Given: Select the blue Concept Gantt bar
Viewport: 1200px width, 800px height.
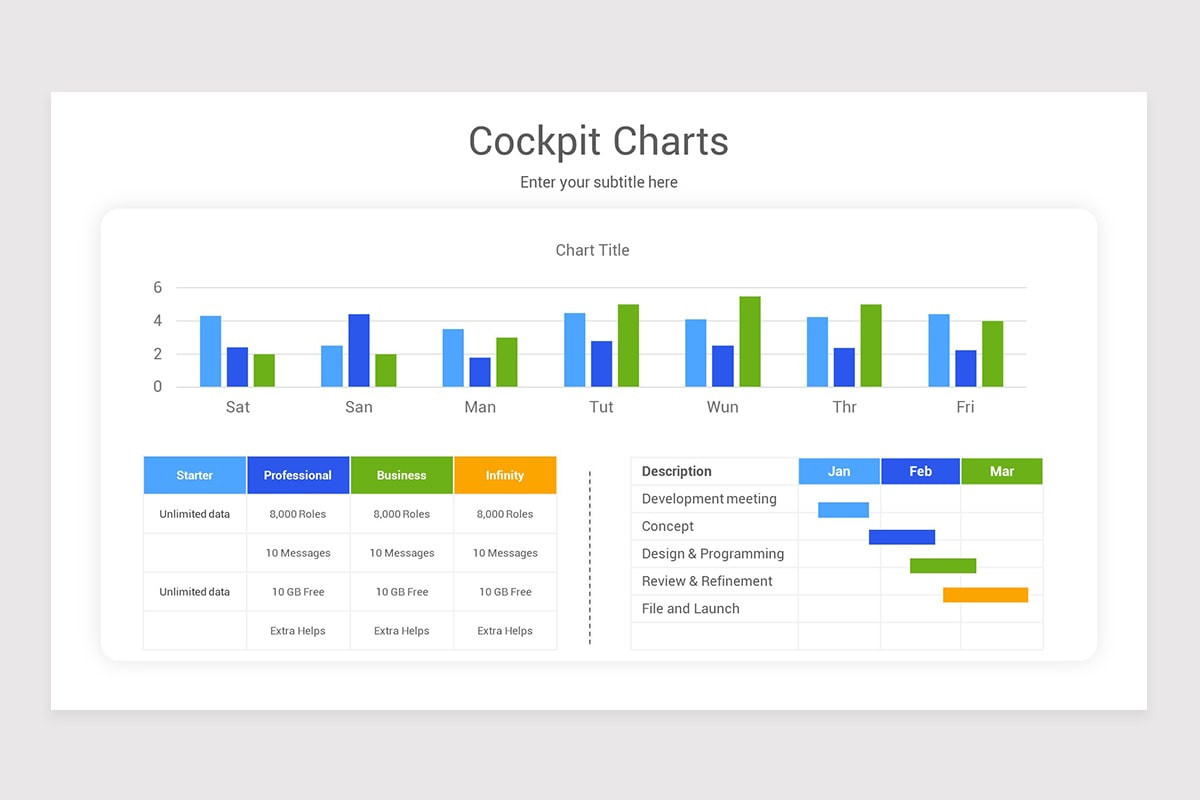Looking at the screenshot, I should pos(902,537).
